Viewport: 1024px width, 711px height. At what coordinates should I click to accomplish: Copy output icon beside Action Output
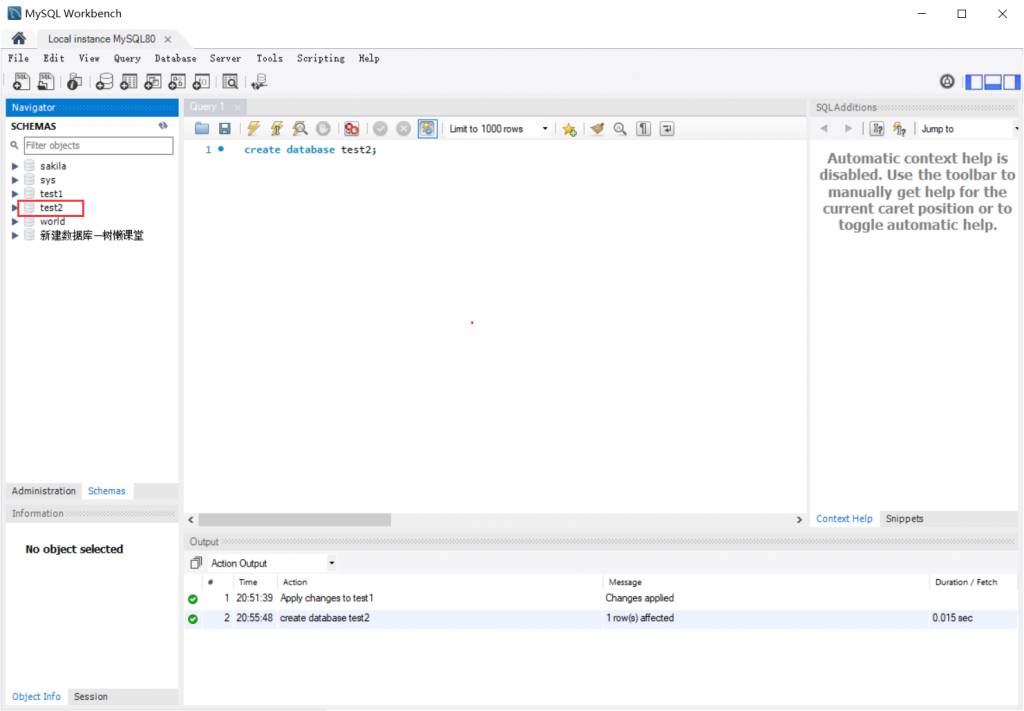pos(196,563)
